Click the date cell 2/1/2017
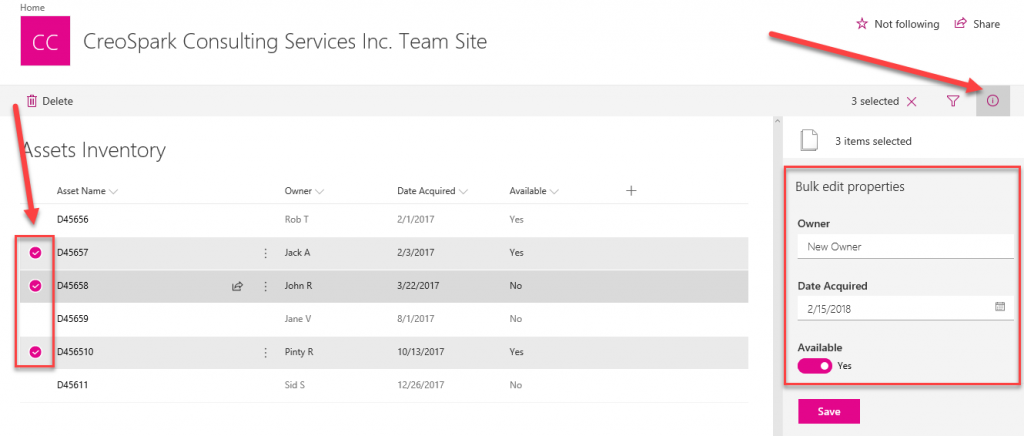This screenshot has width=1024, height=436. [415, 220]
